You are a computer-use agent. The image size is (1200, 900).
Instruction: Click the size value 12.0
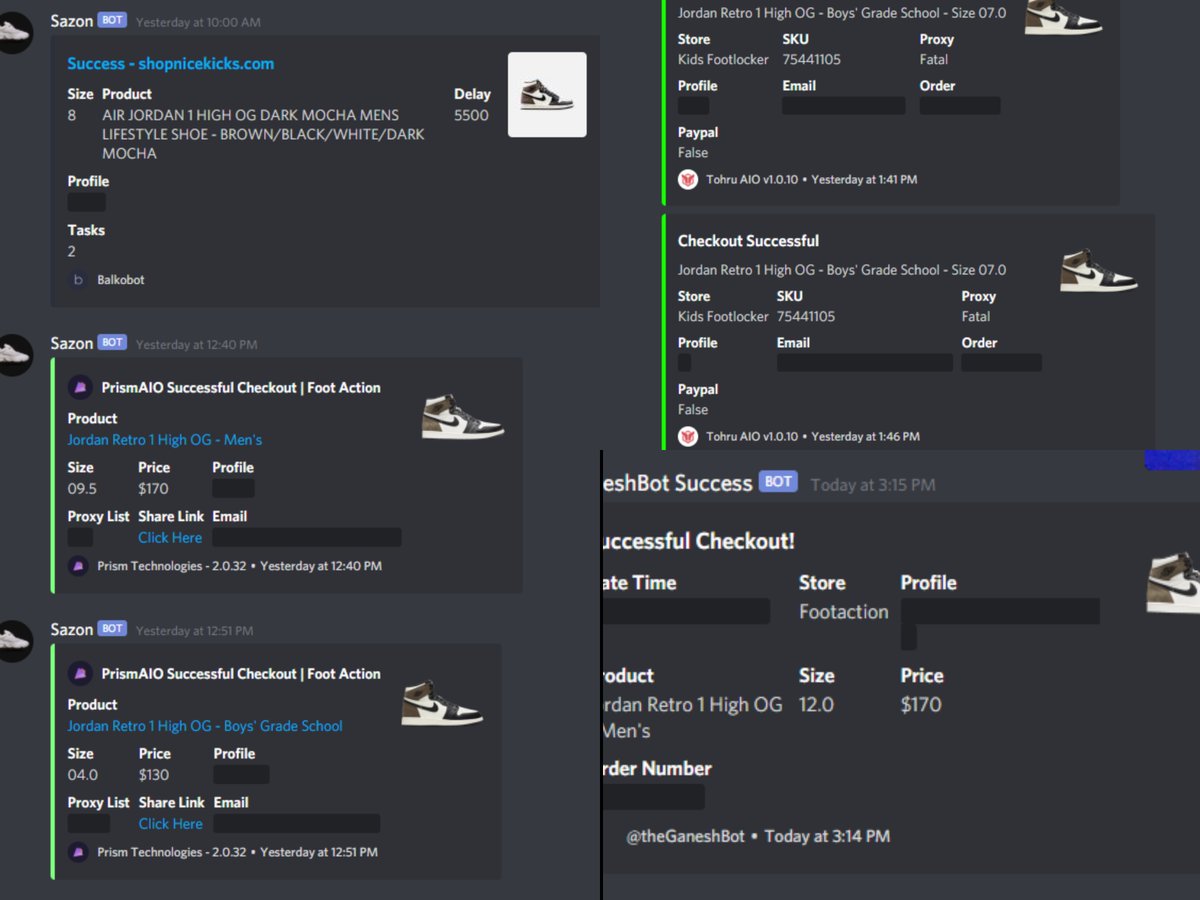point(816,705)
